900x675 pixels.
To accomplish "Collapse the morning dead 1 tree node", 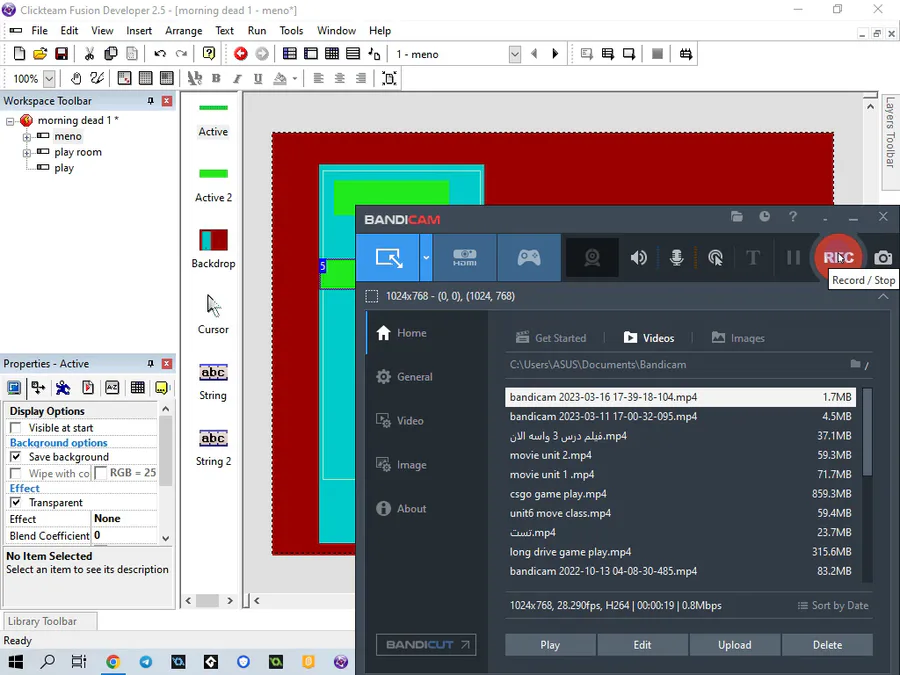I will 10,121.
